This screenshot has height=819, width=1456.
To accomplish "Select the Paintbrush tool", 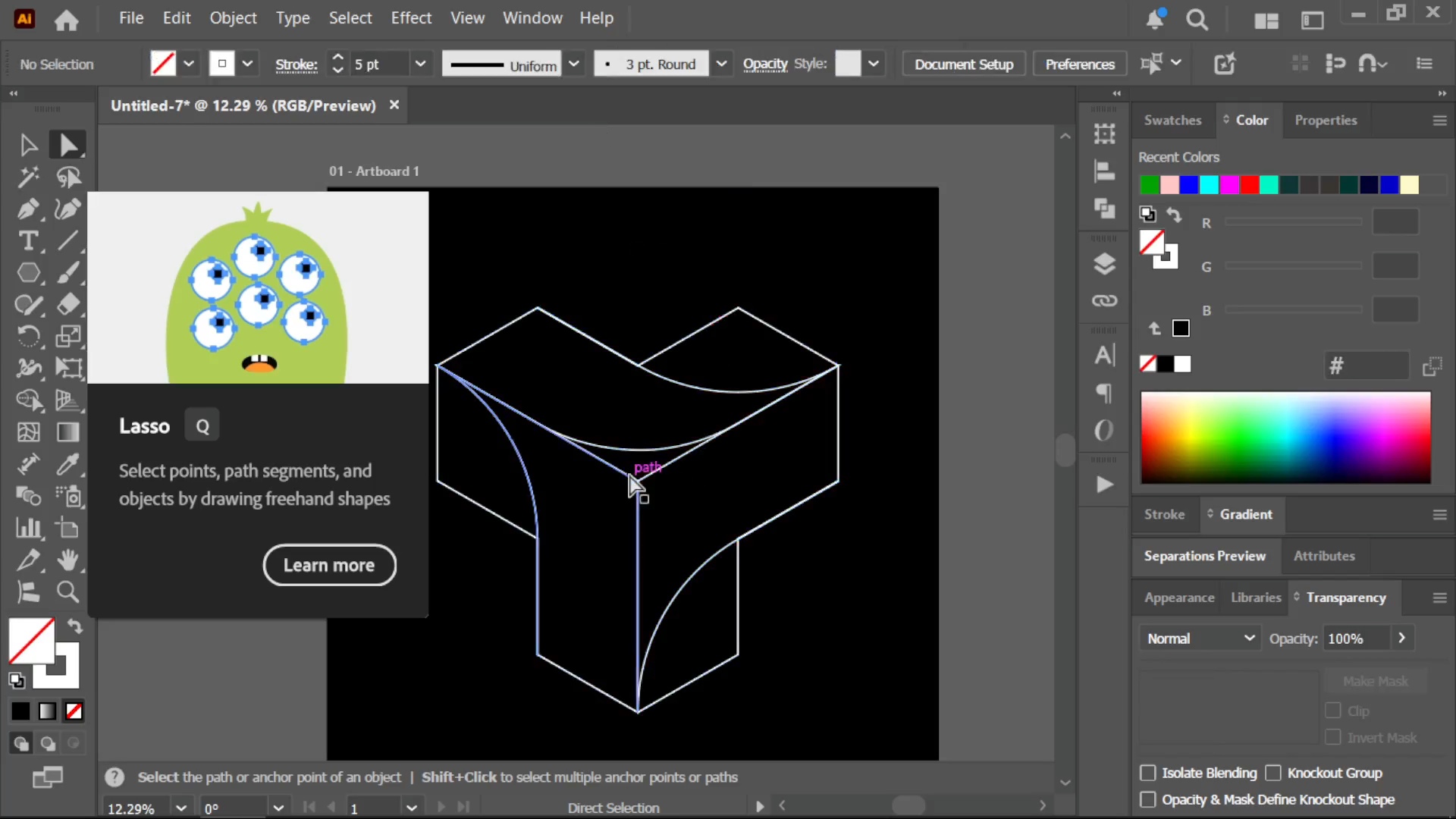I will coord(68,272).
